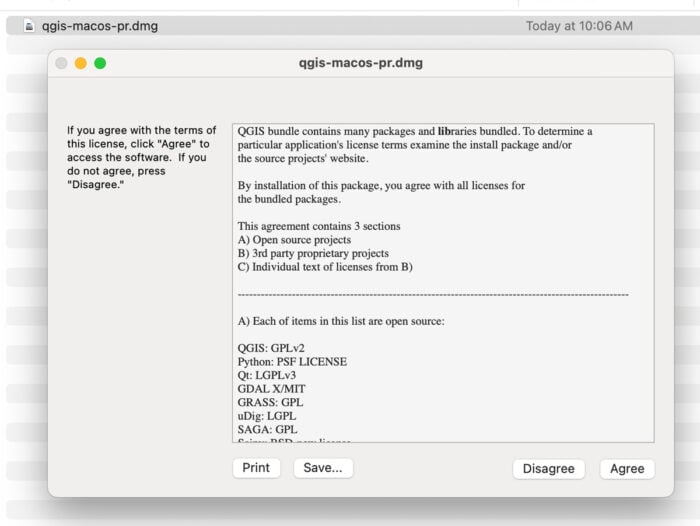The image size is (700, 526).
Task: Click the 'uDig: LGPL' line
Action: pyautogui.click(x=267, y=416)
